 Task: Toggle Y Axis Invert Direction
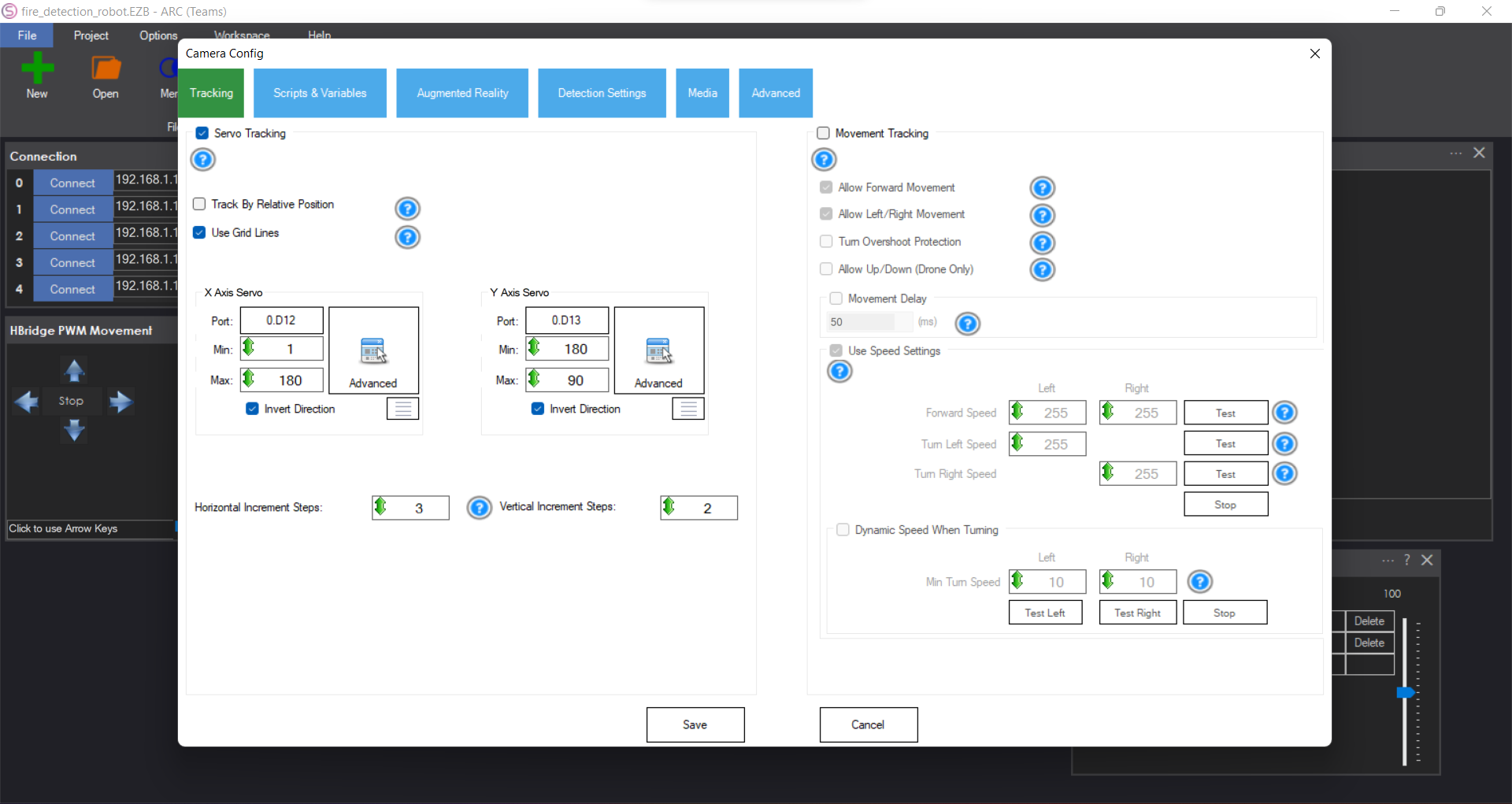pyautogui.click(x=538, y=409)
